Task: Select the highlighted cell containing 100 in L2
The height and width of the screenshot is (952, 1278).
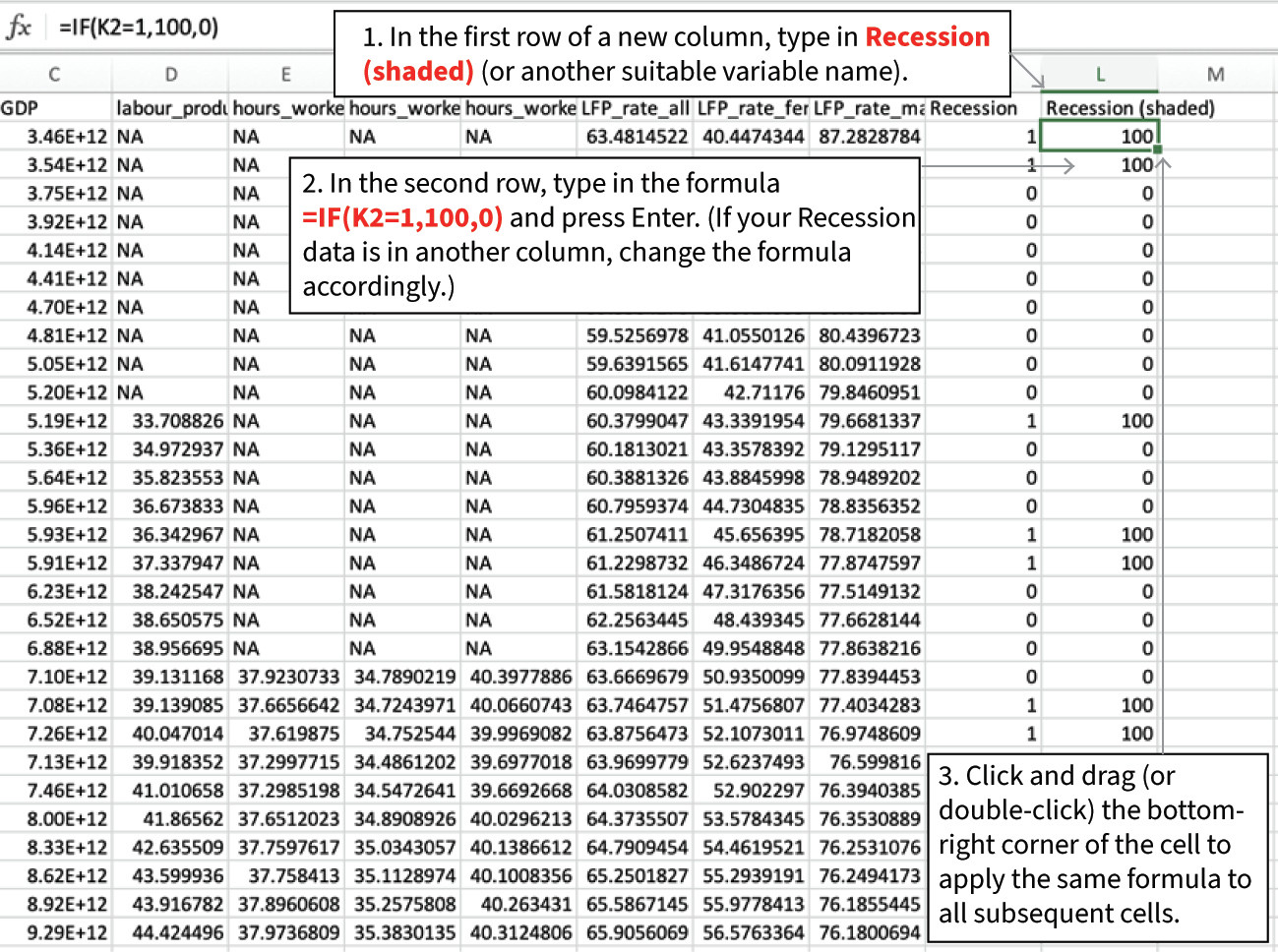Action: [1100, 137]
